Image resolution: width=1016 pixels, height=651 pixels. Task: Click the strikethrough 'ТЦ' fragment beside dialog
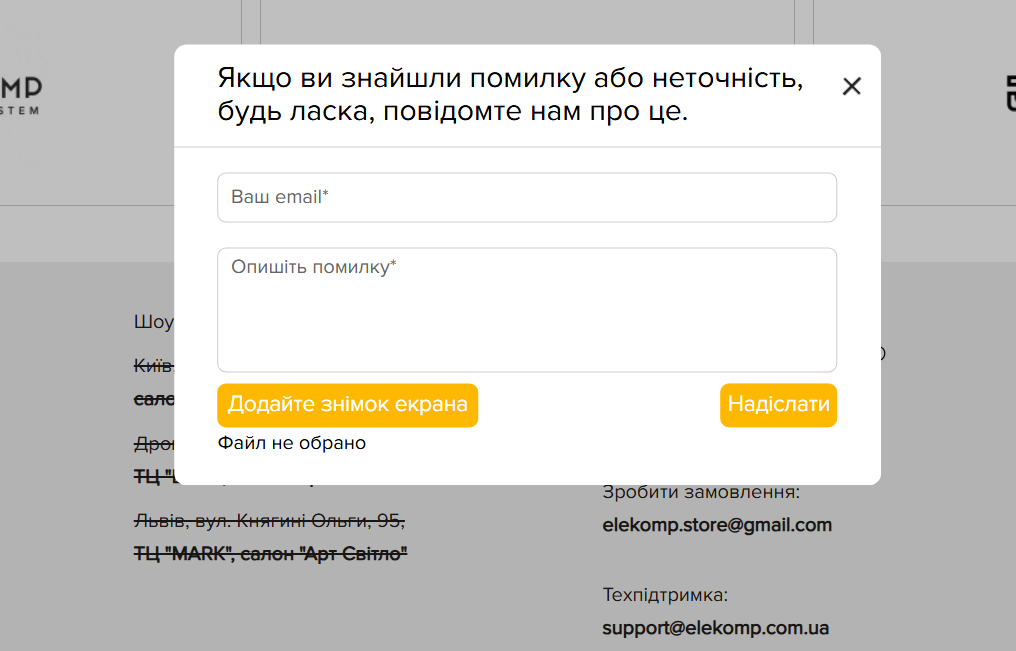pyautogui.click(x=154, y=477)
